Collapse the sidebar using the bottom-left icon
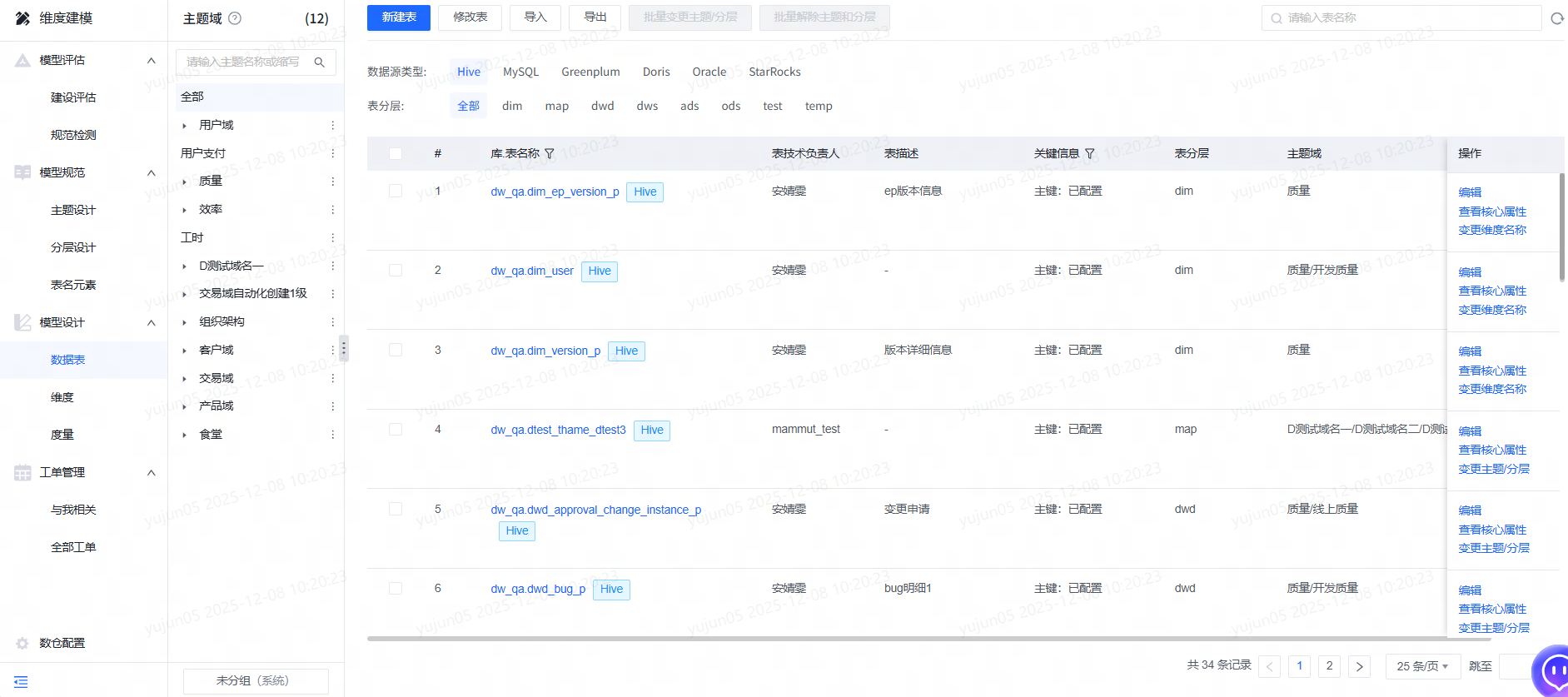Image resolution: width=1568 pixels, height=697 pixels. [21, 681]
